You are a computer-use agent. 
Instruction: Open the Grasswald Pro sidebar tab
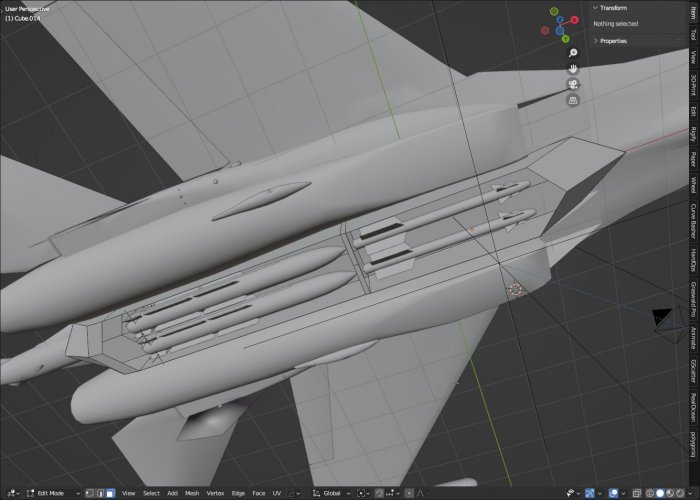pyautogui.click(x=693, y=299)
